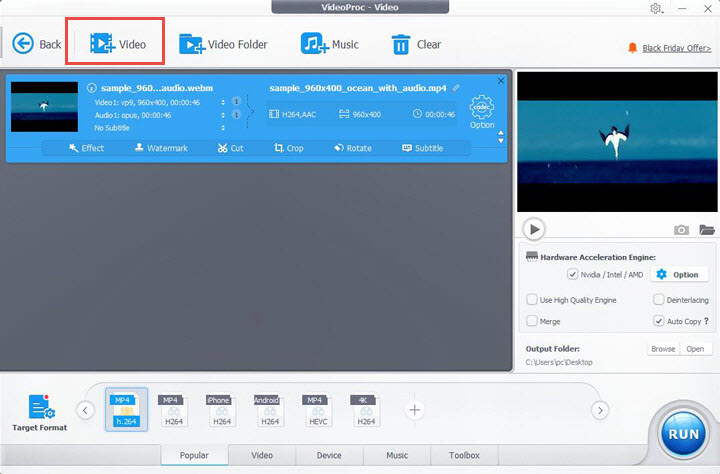Viewport: 720px width, 474px height.
Task: Switch to the Device tab
Action: [x=329, y=455]
